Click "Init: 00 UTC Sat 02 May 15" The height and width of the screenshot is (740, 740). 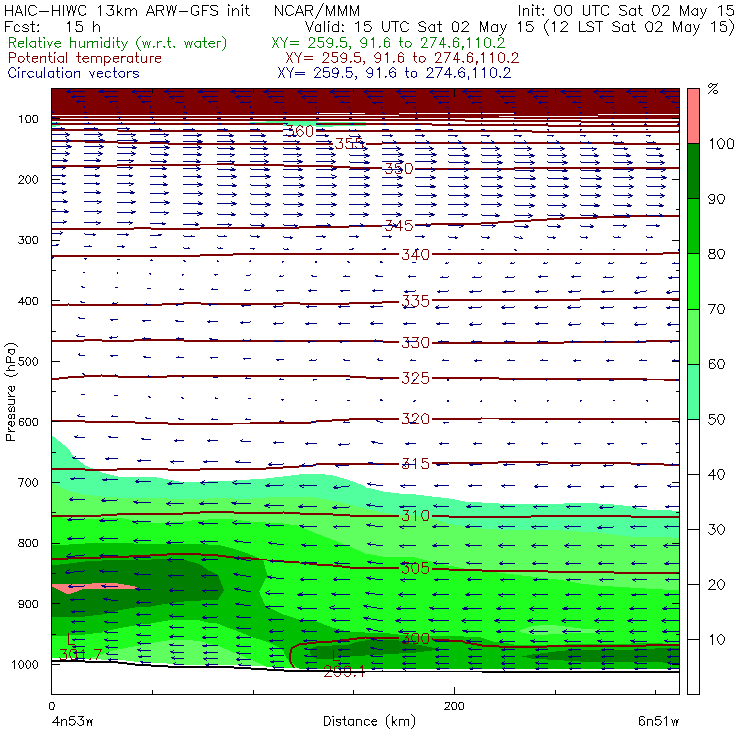click(626, 10)
